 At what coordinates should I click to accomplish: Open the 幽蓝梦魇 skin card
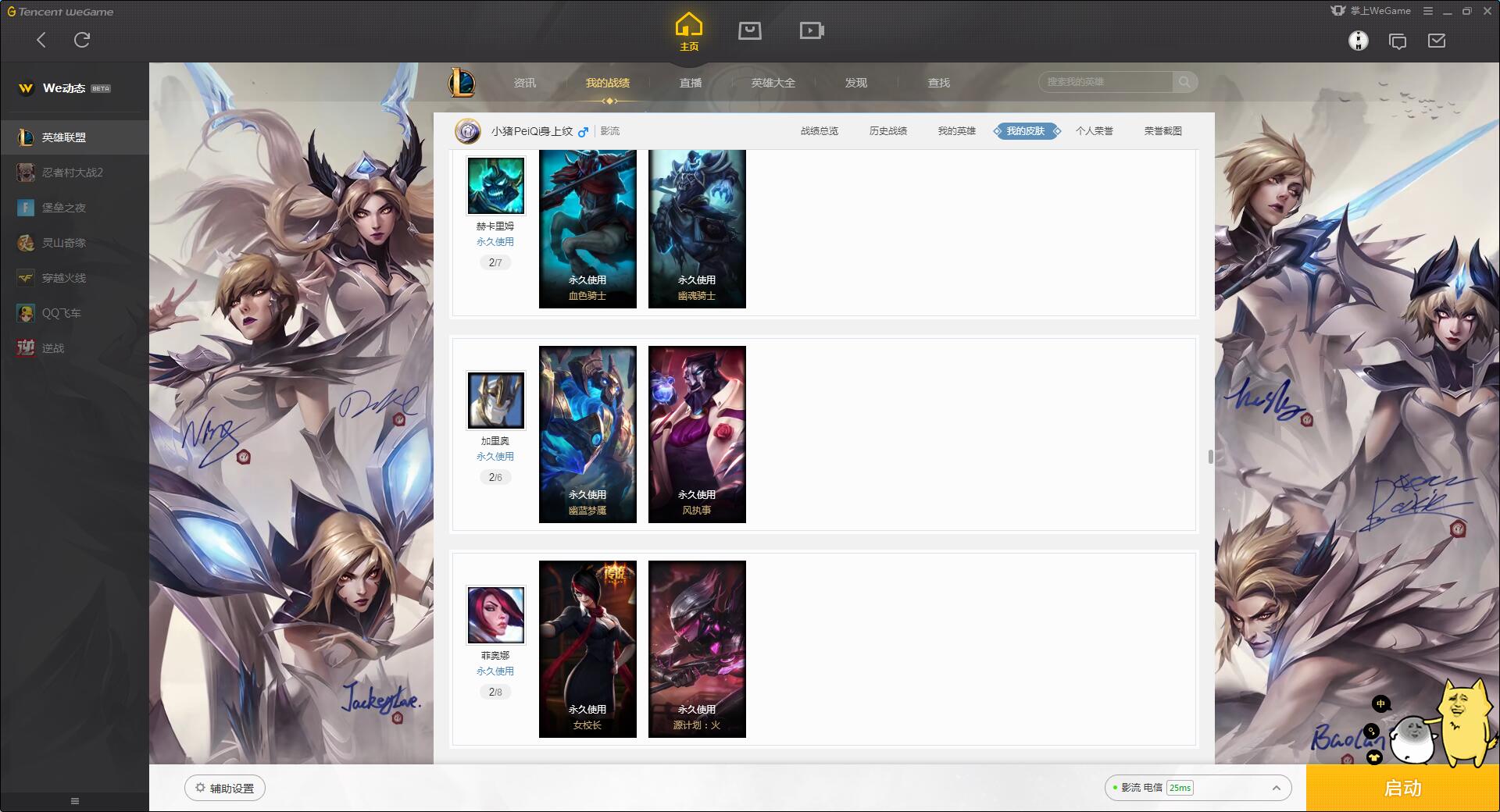click(x=587, y=434)
